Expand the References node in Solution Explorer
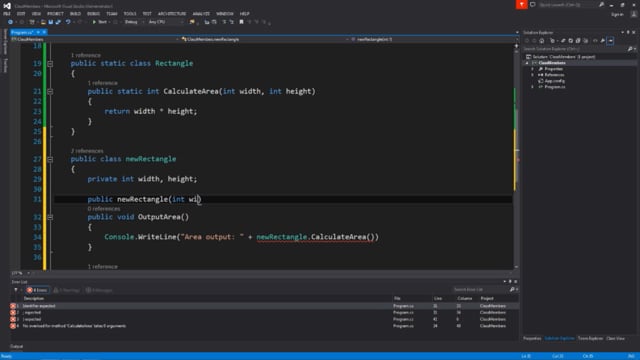 pyautogui.click(x=532, y=75)
